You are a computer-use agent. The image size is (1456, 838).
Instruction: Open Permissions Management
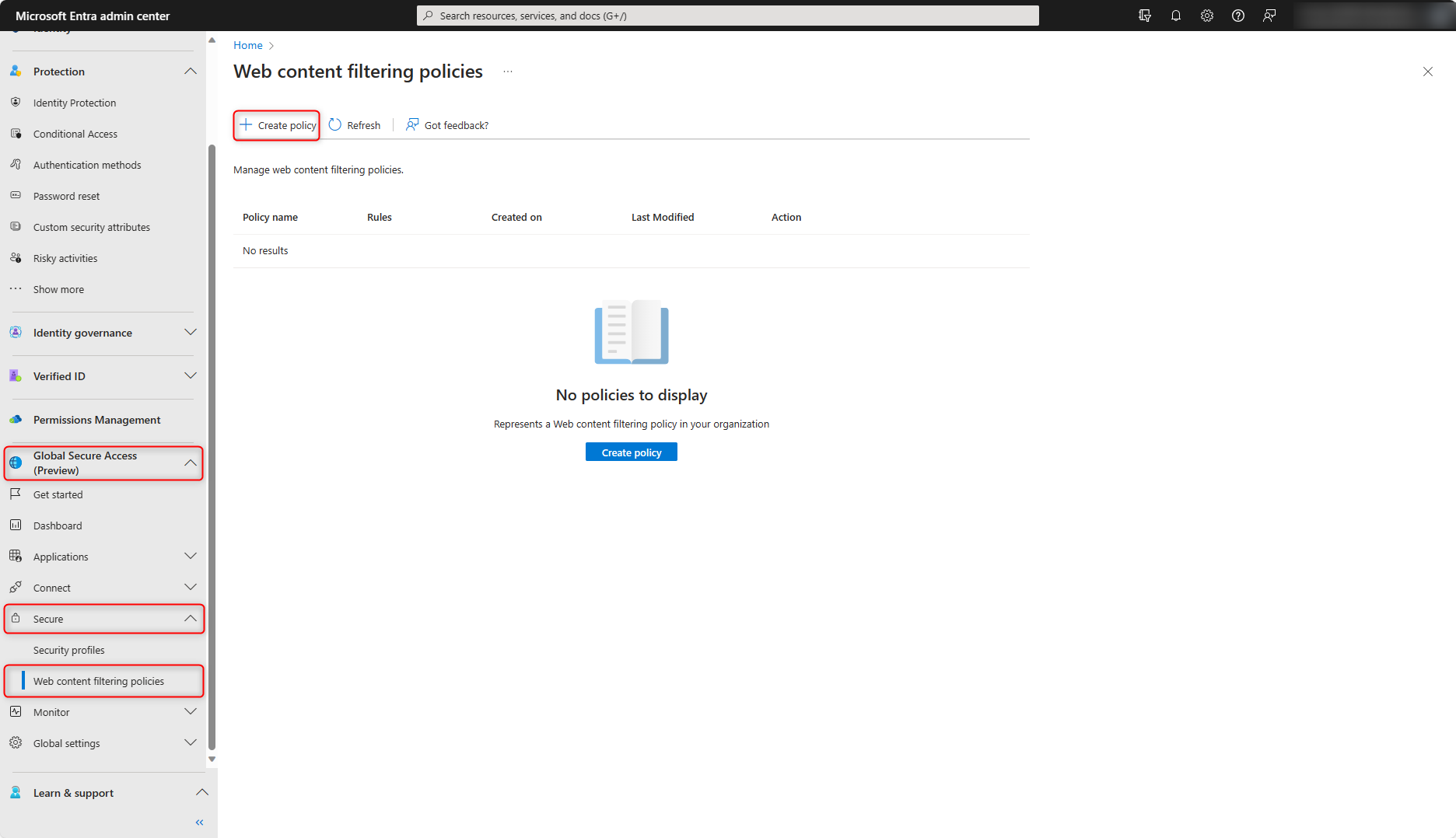(96, 419)
